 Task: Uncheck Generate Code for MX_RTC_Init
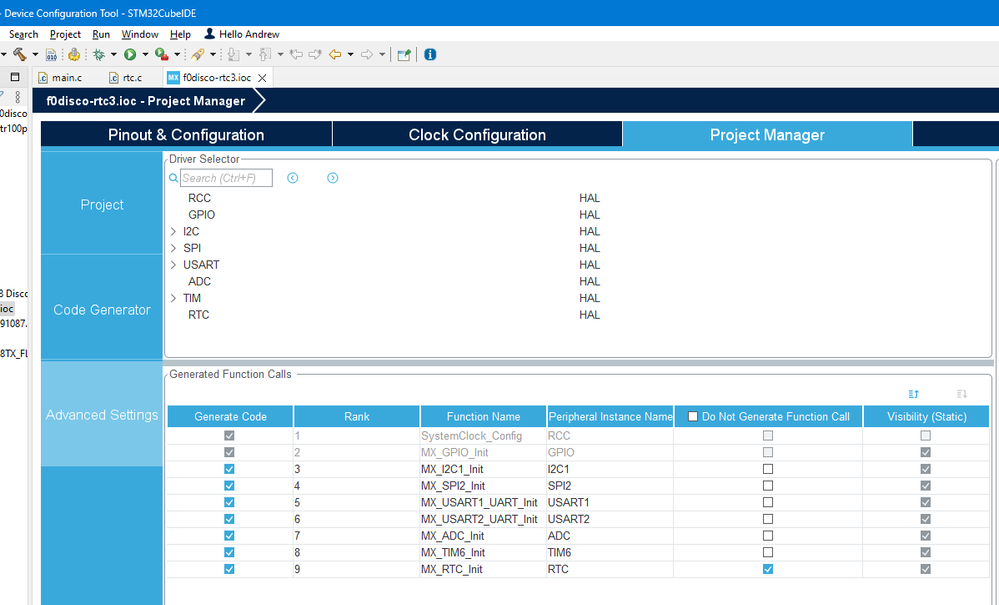pos(229,569)
